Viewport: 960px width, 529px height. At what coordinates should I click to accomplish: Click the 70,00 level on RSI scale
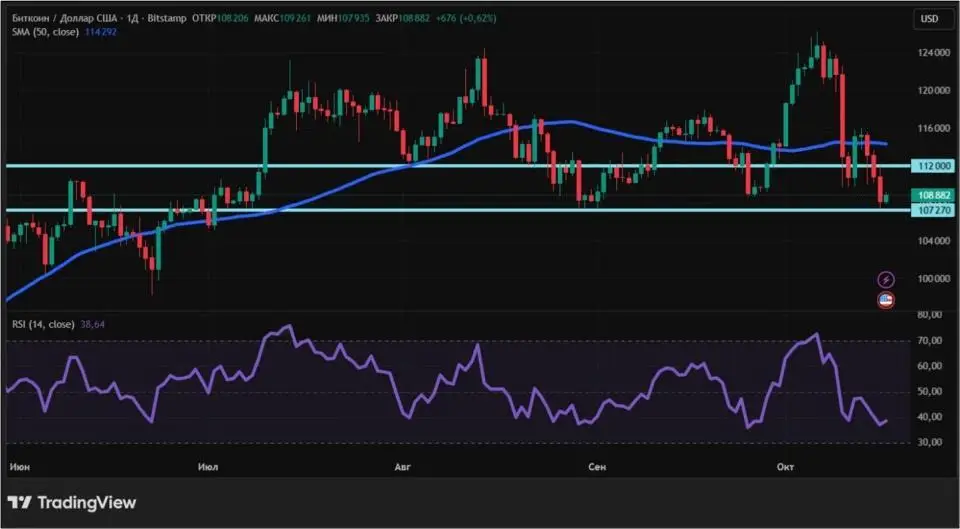(x=930, y=341)
